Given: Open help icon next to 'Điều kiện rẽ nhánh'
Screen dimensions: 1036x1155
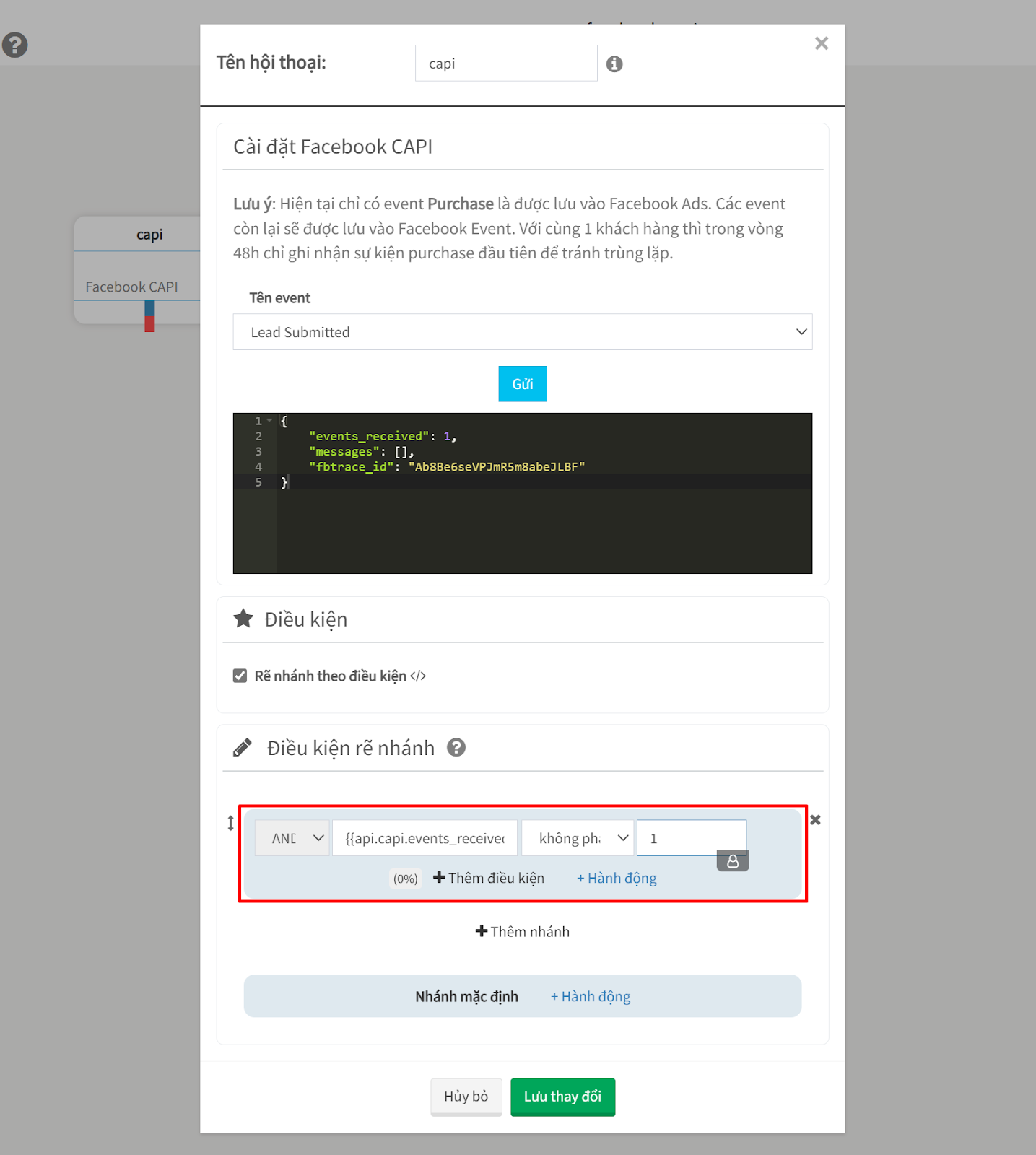Looking at the screenshot, I should tap(456, 748).
